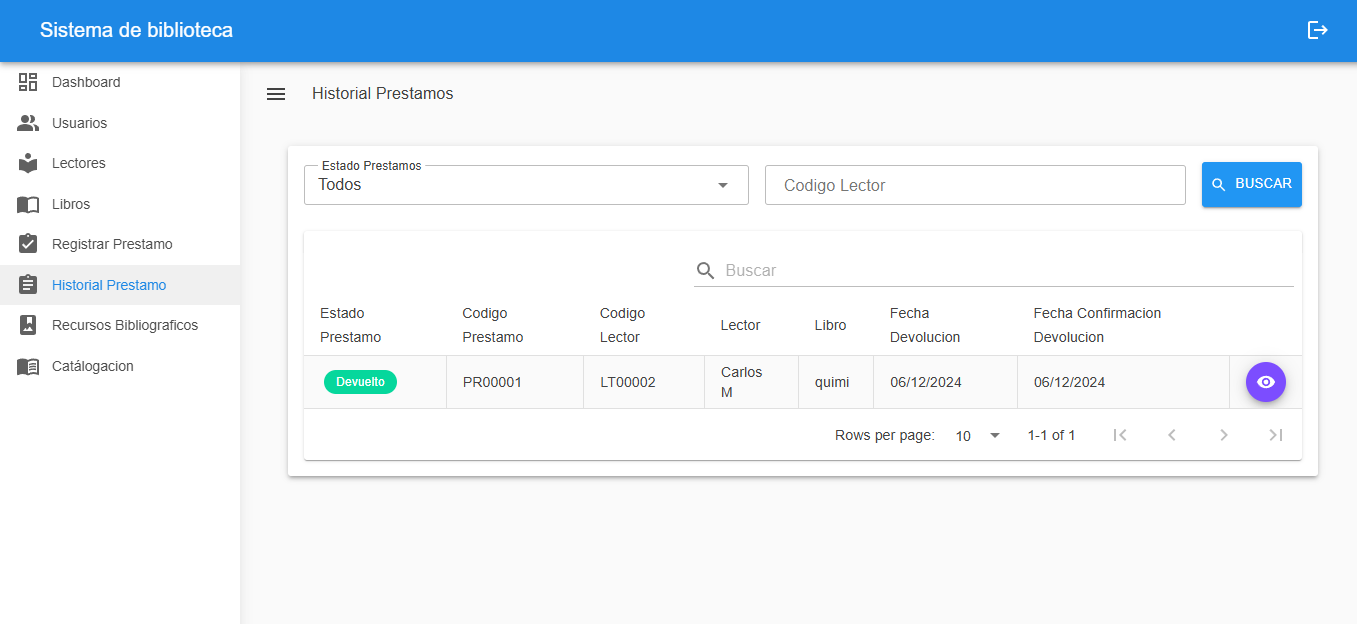
Task: Open Recursos Bibliograficos section
Action: pos(125,325)
